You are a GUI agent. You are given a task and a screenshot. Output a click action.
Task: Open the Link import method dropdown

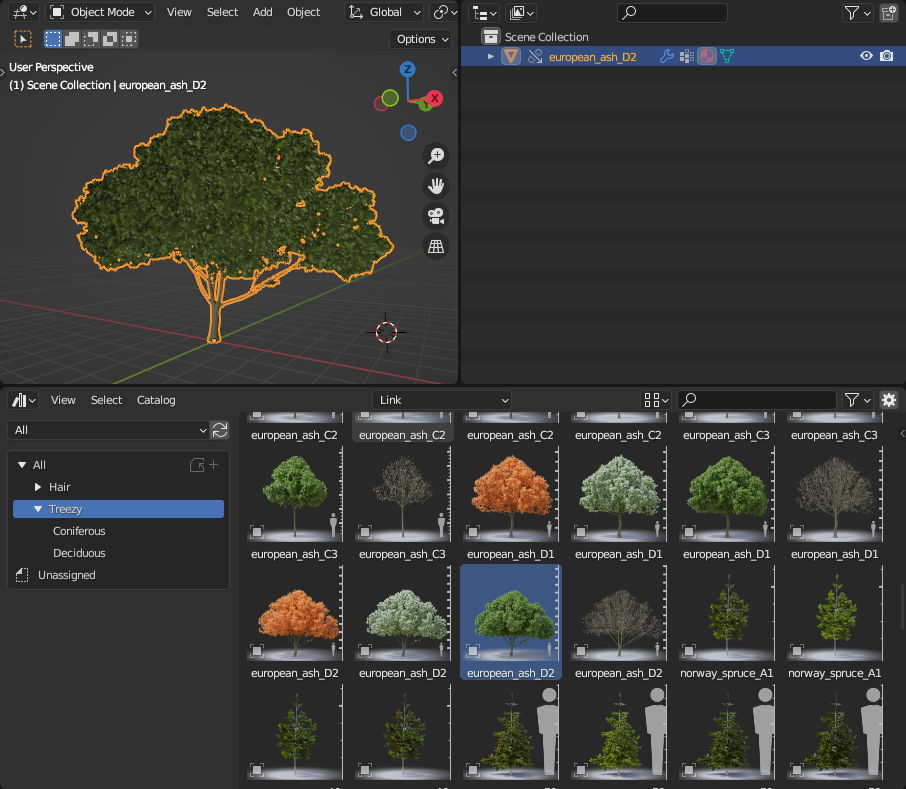pyautogui.click(x=442, y=400)
